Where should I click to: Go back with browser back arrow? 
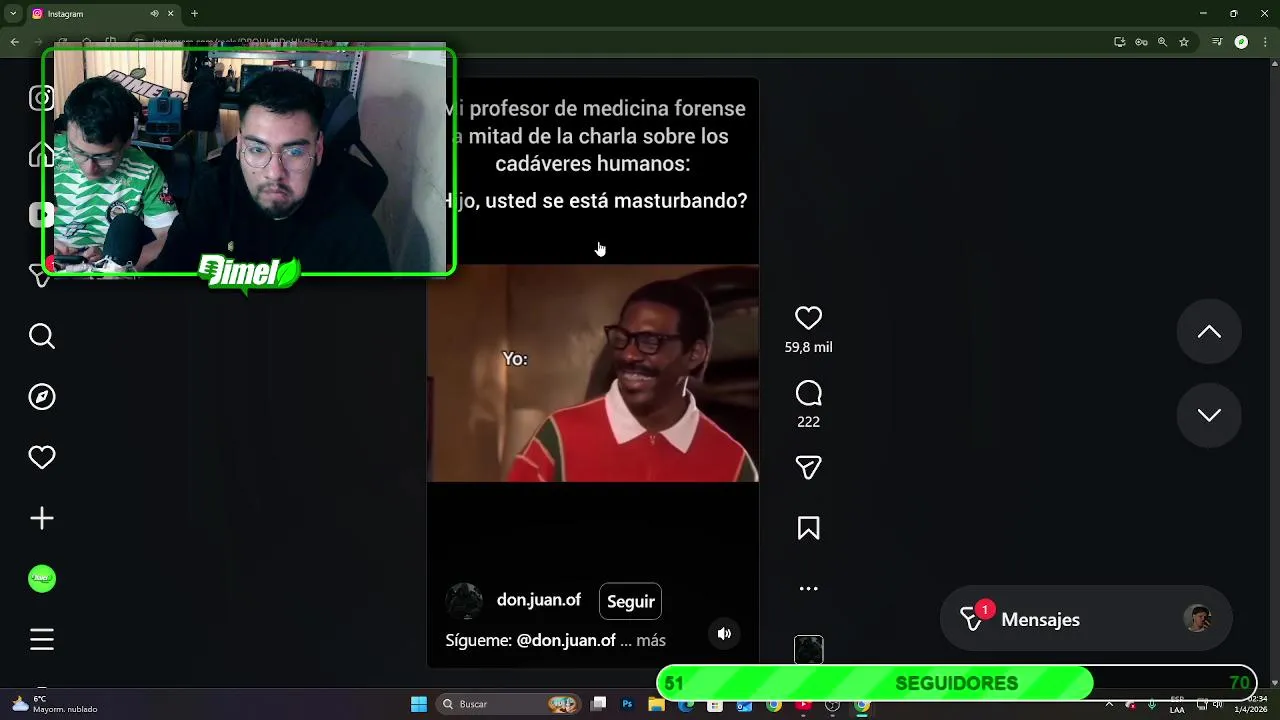(x=14, y=42)
